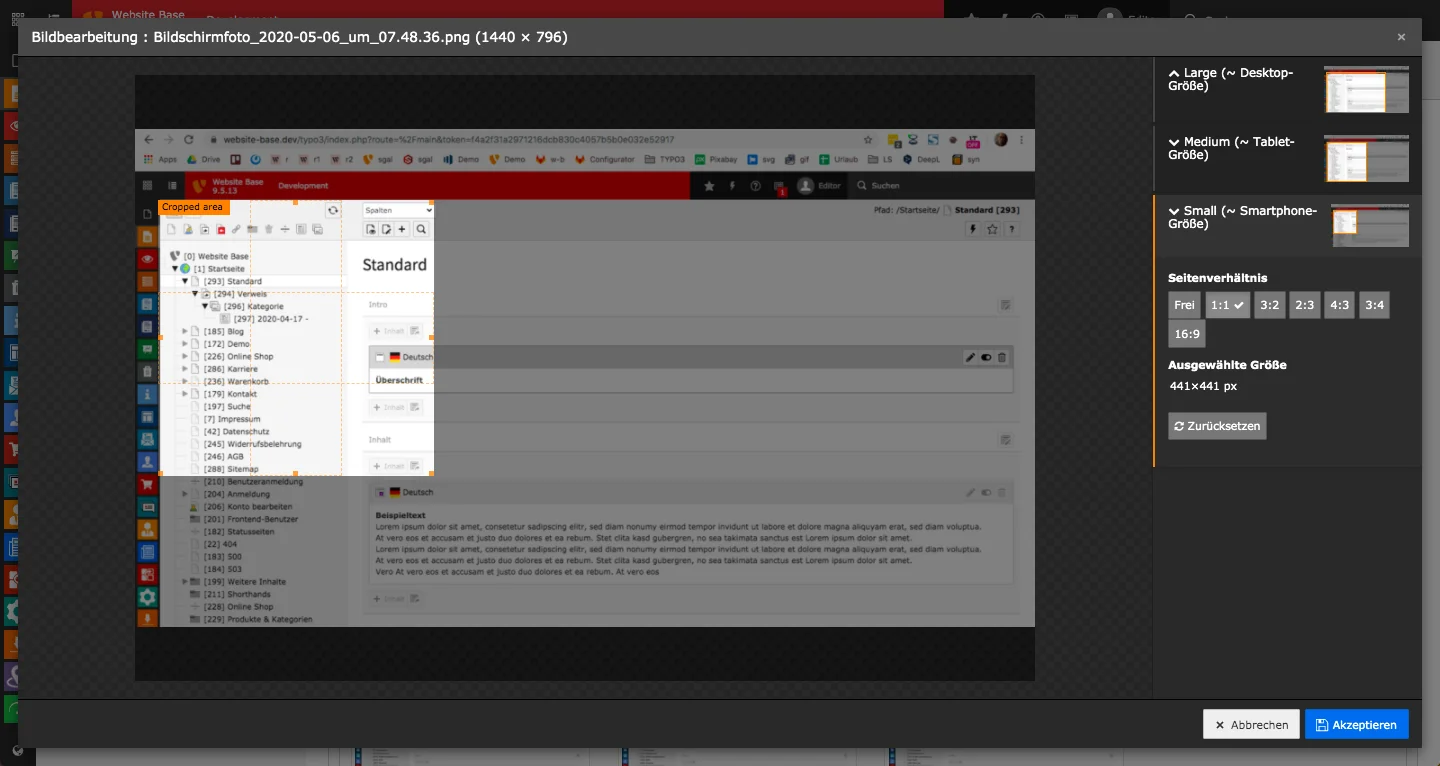Close the Bildbearbeitung dialog with X
This screenshot has width=1440, height=766.
1401,37
